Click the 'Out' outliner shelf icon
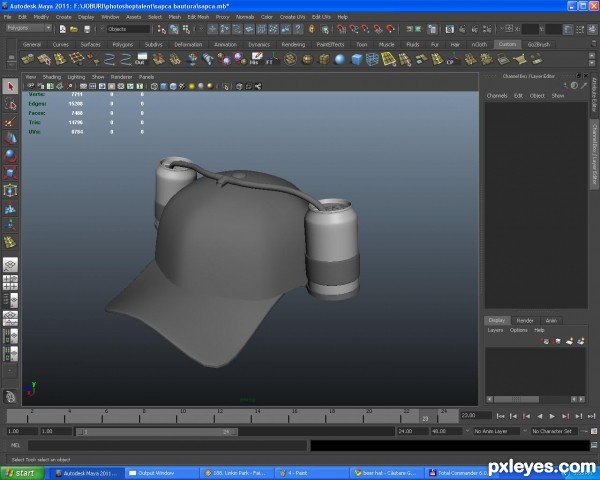This screenshot has width=600, height=480. pos(141,59)
